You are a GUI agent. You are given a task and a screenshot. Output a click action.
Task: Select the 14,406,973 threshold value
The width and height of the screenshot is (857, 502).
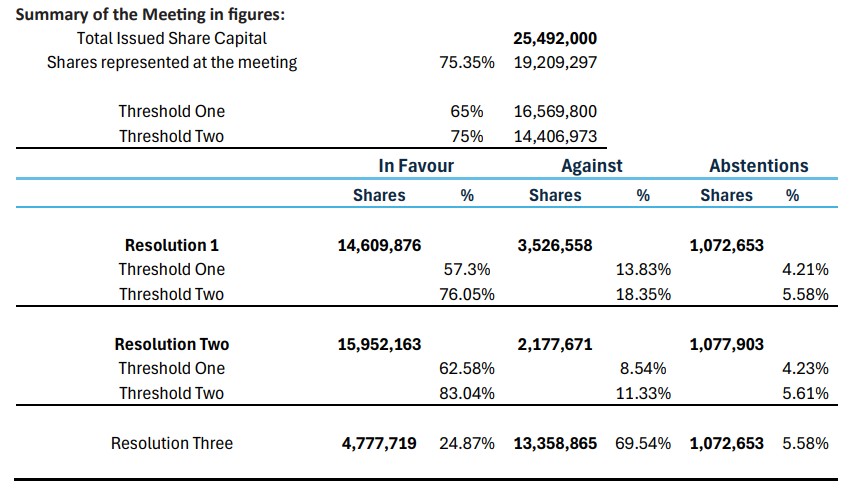[x=555, y=136]
